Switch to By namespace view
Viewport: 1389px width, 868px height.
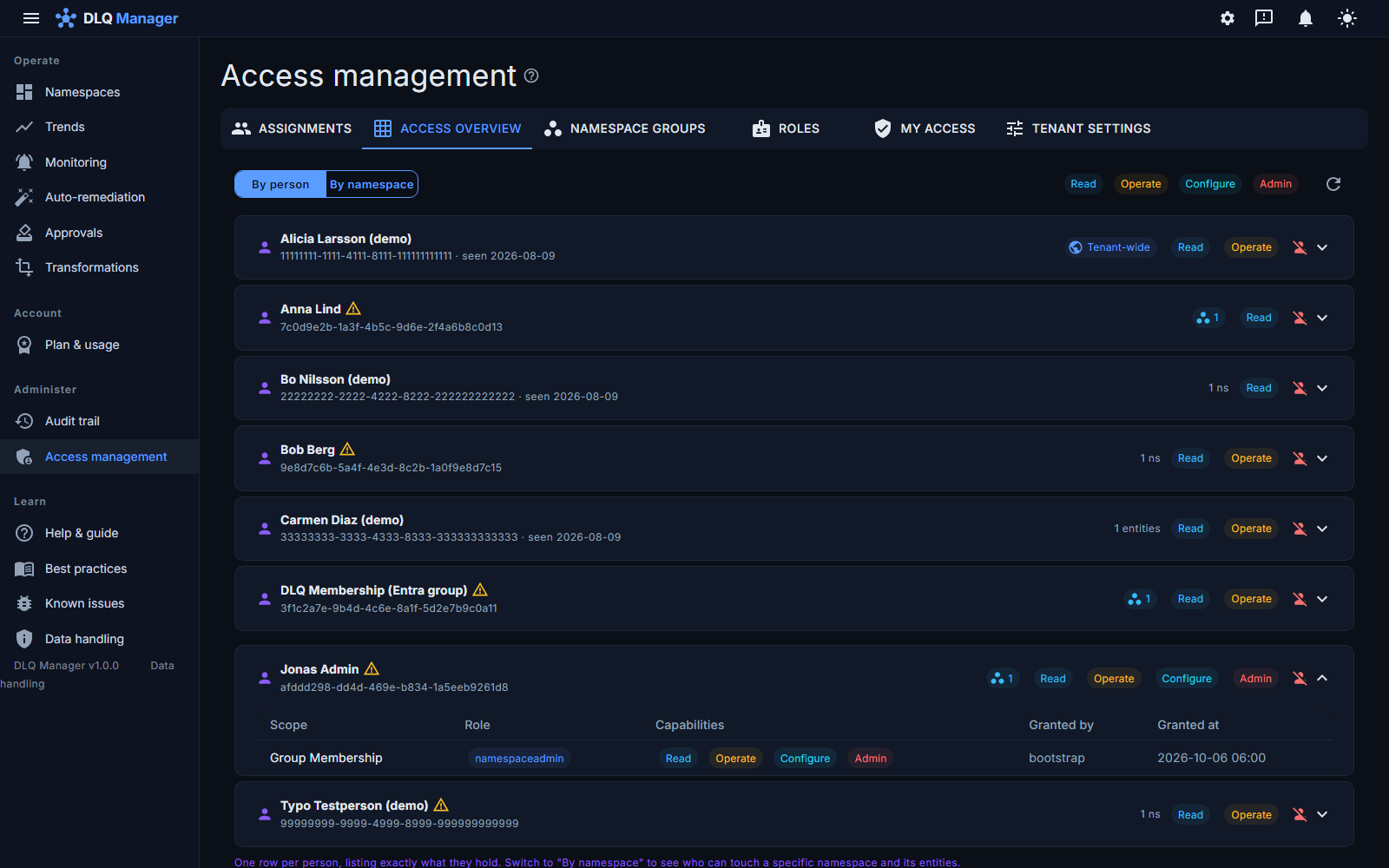[x=372, y=184]
